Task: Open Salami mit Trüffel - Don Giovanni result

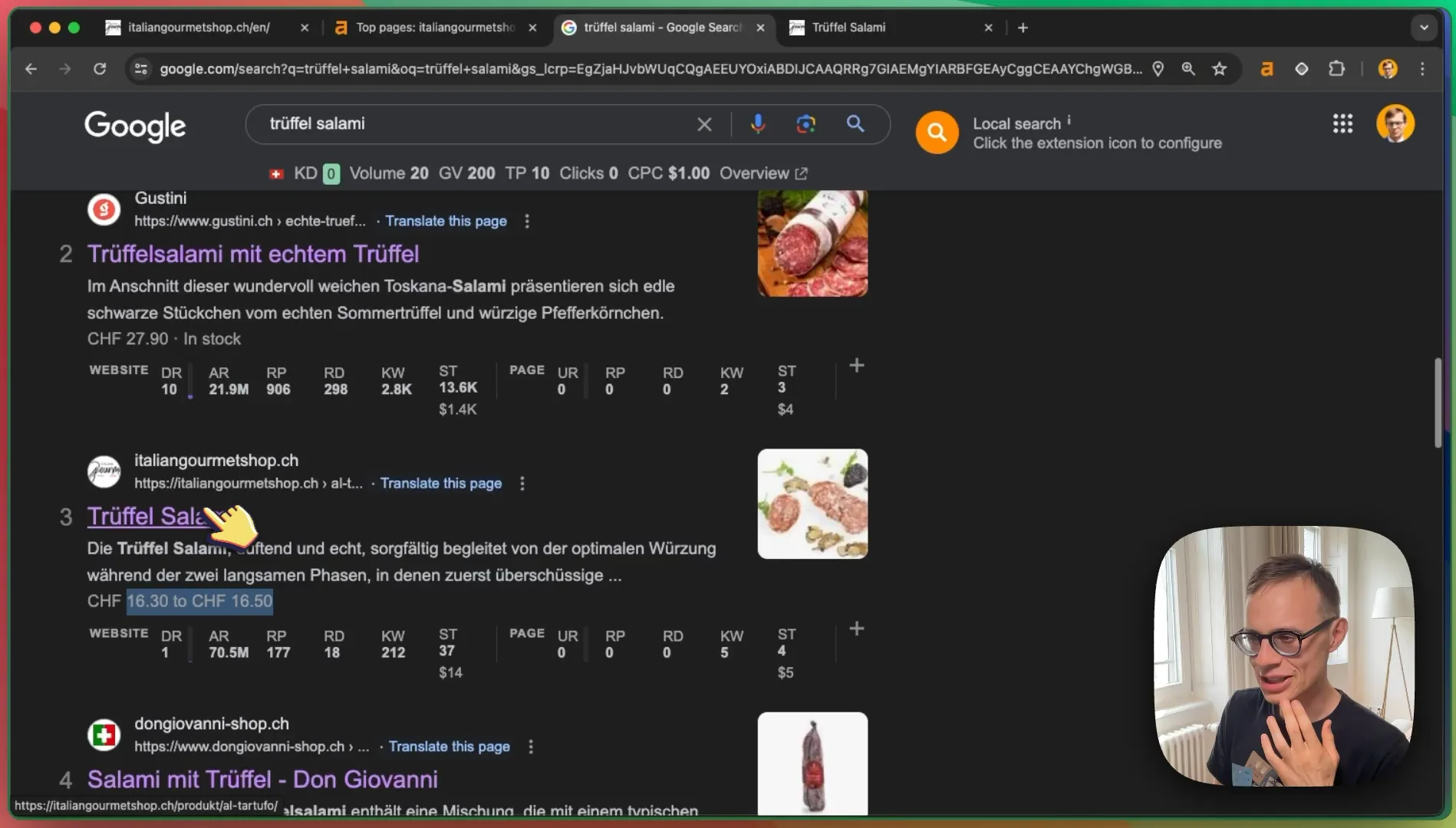Action: click(262, 780)
